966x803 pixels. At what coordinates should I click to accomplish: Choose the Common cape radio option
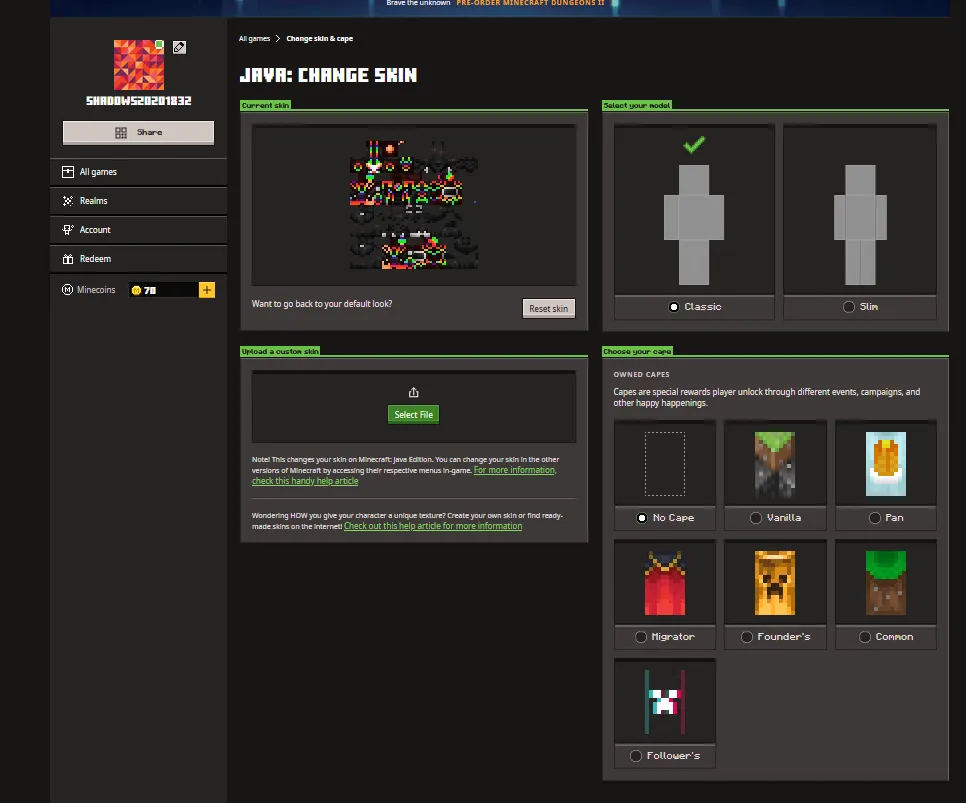(x=865, y=637)
